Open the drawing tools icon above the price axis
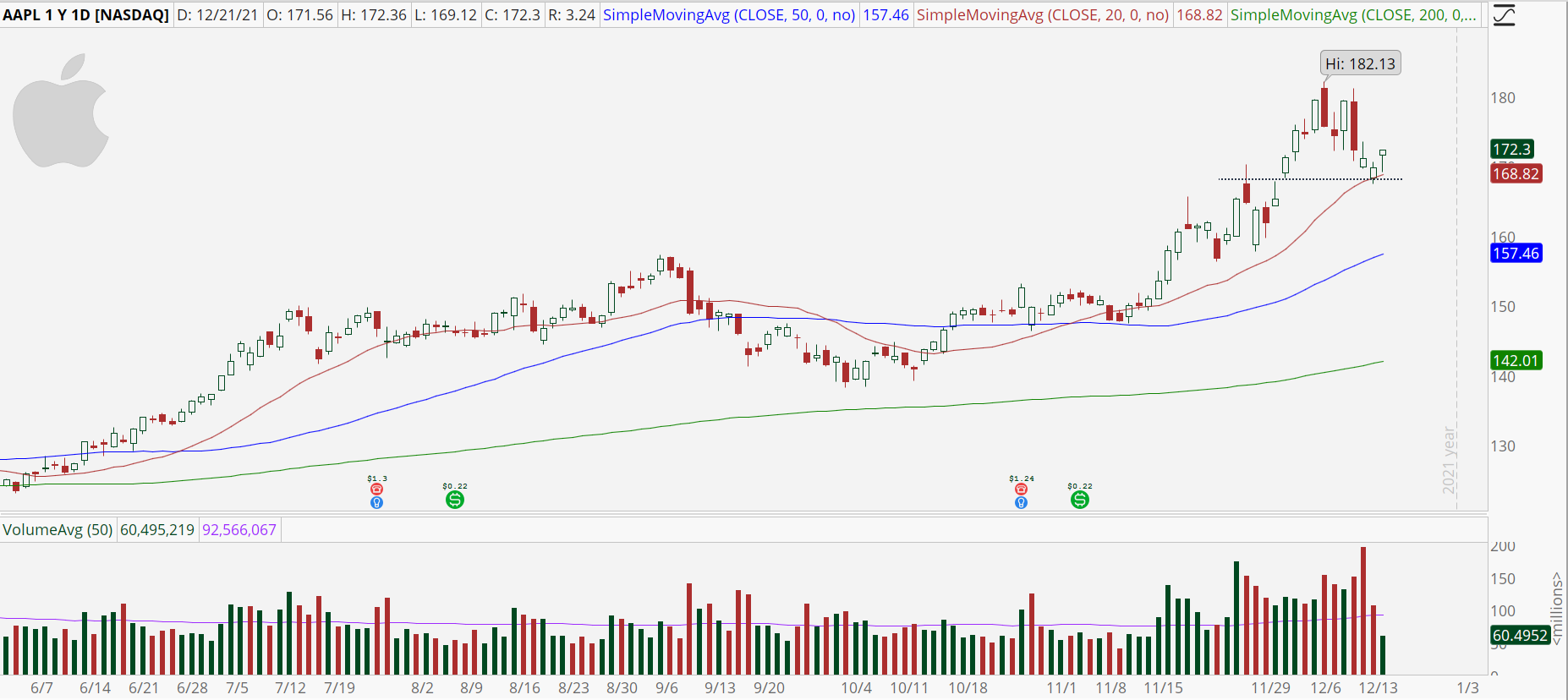 (x=1504, y=15)
